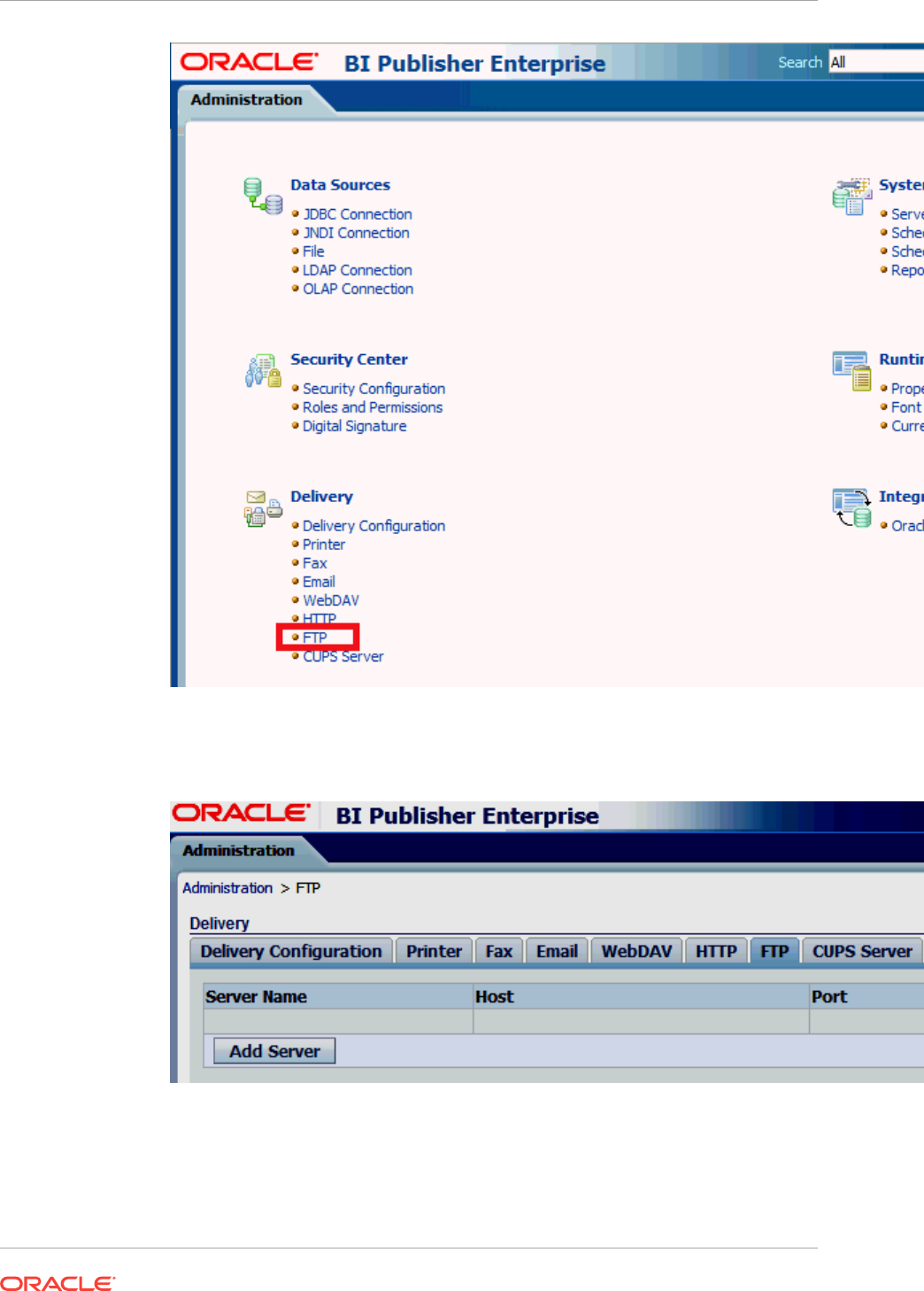Click the Server Name column header
This screenshot has height=1291, width=924.
coord(338,996)
